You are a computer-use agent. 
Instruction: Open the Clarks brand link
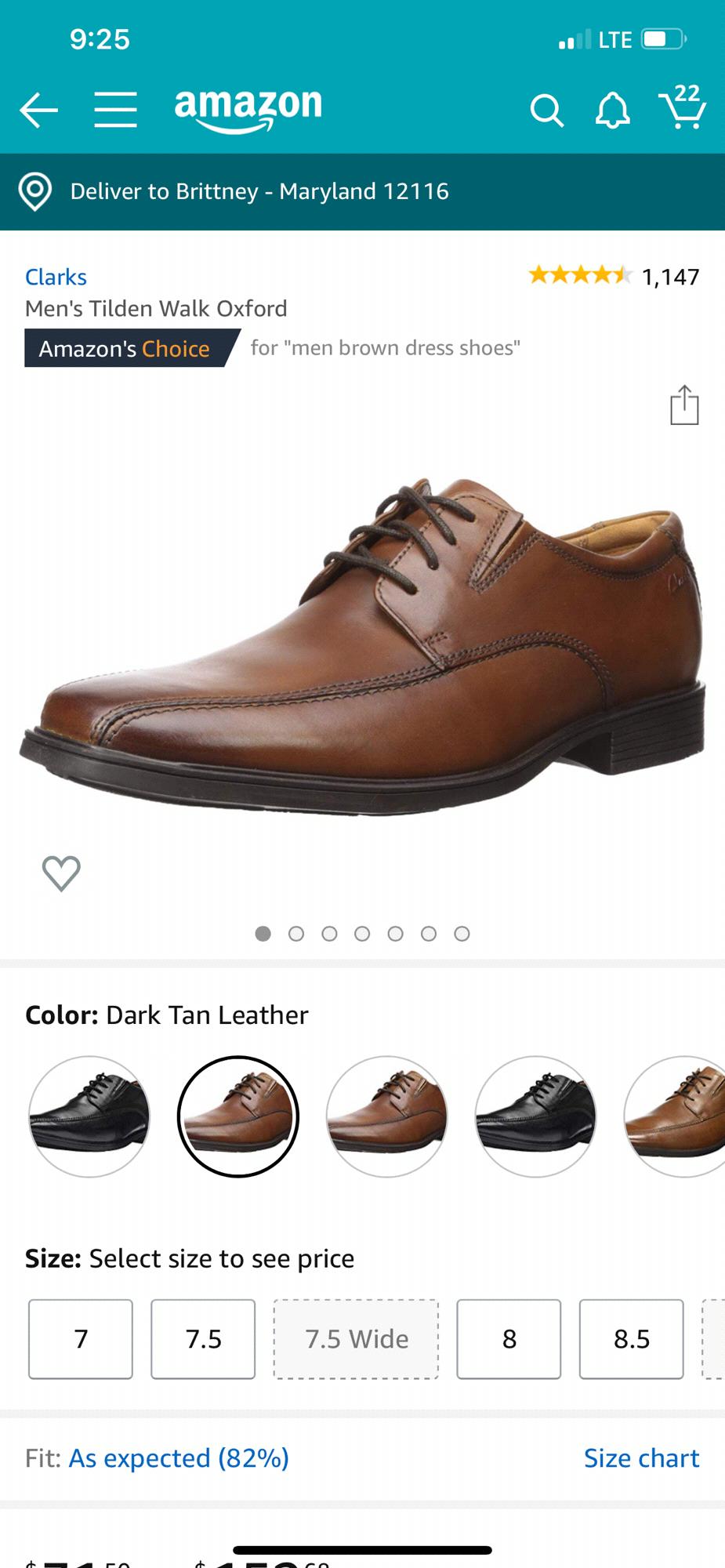coord(56,277)
